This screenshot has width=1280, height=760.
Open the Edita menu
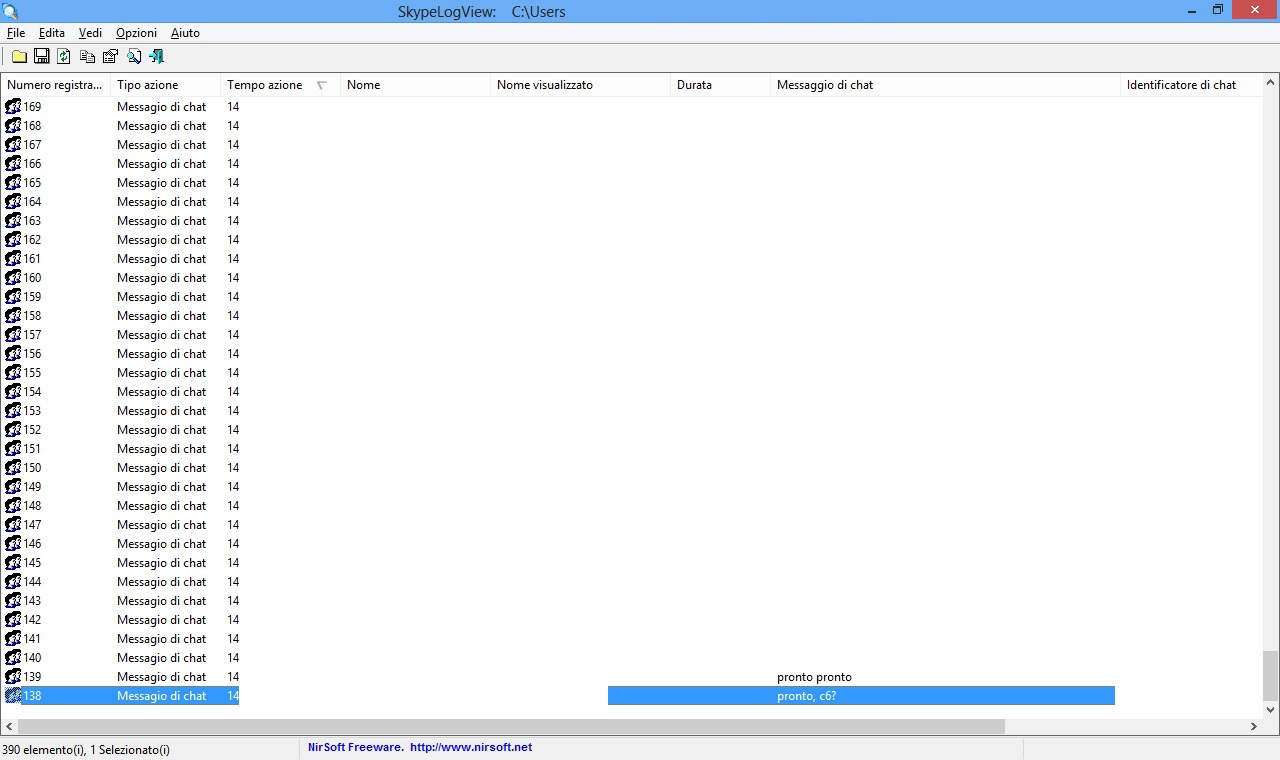click(51, 33)
